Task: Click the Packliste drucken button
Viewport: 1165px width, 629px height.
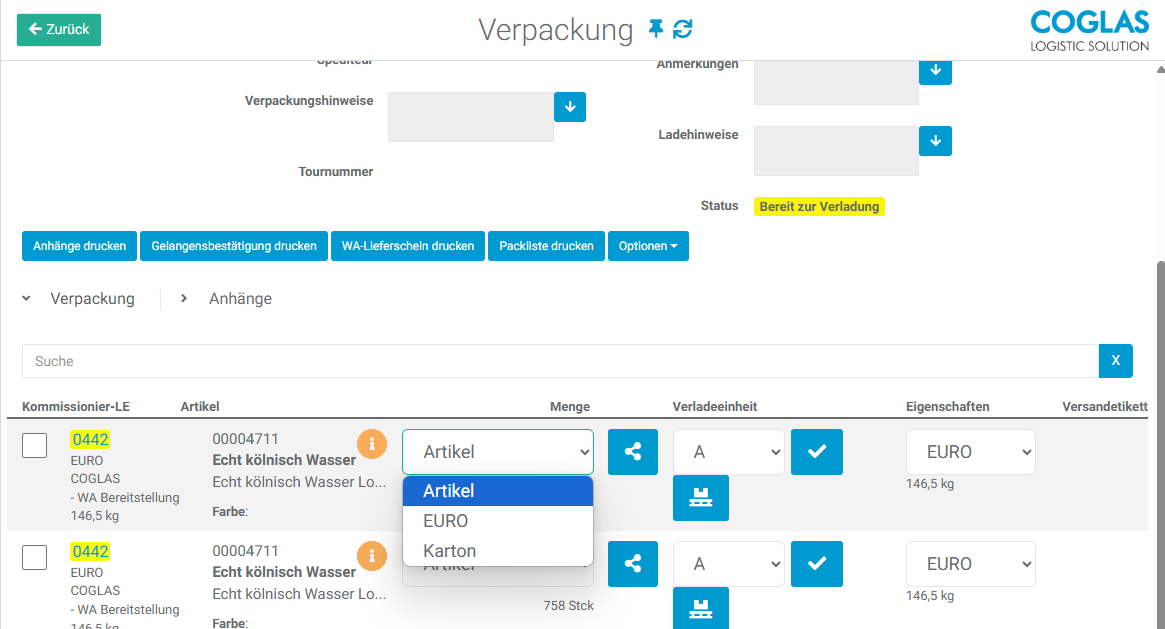Action: click(x=546, y=246)
